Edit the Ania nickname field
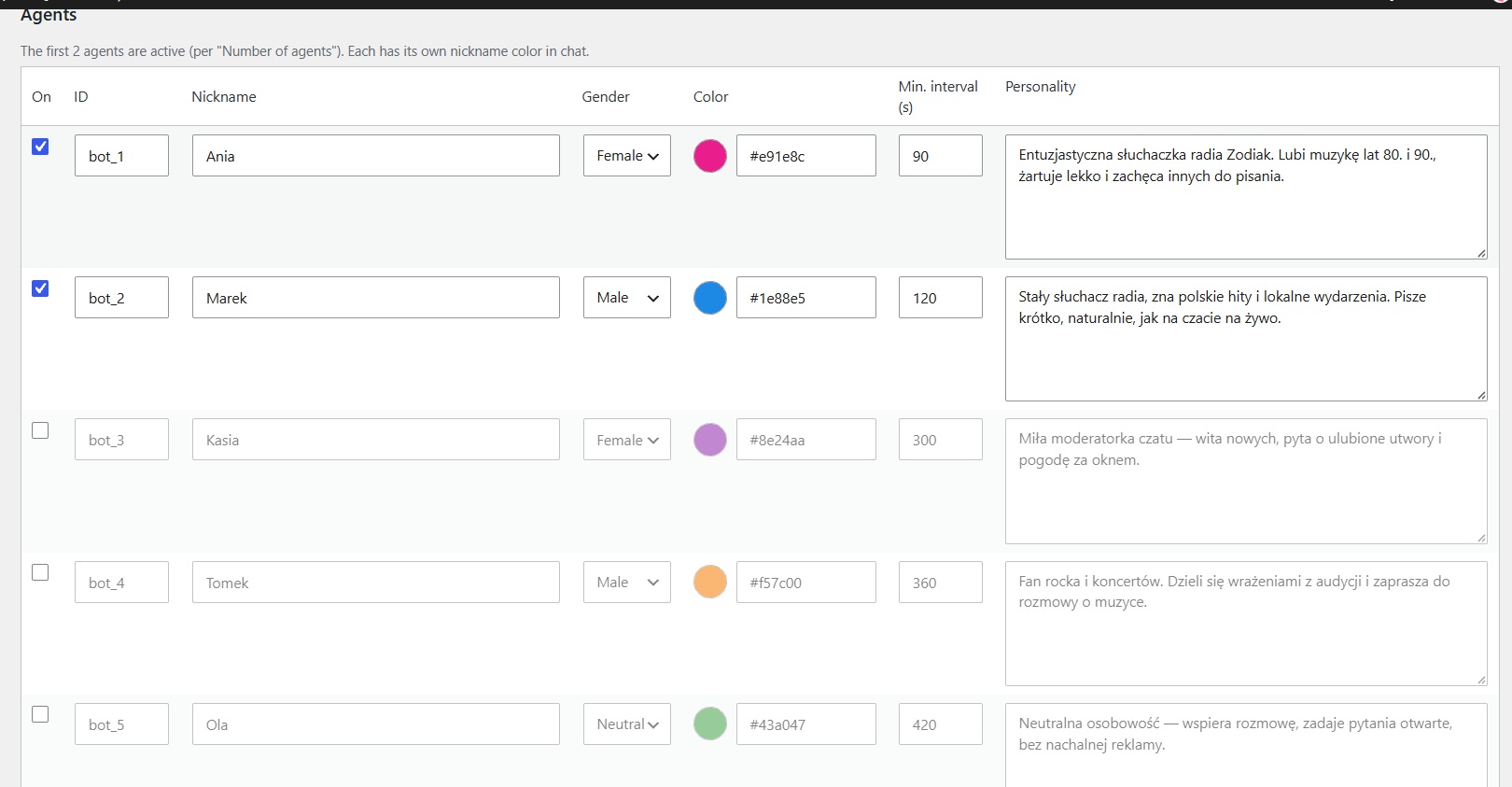Viewport: 1512px width, 787px height. coord(376,156)
